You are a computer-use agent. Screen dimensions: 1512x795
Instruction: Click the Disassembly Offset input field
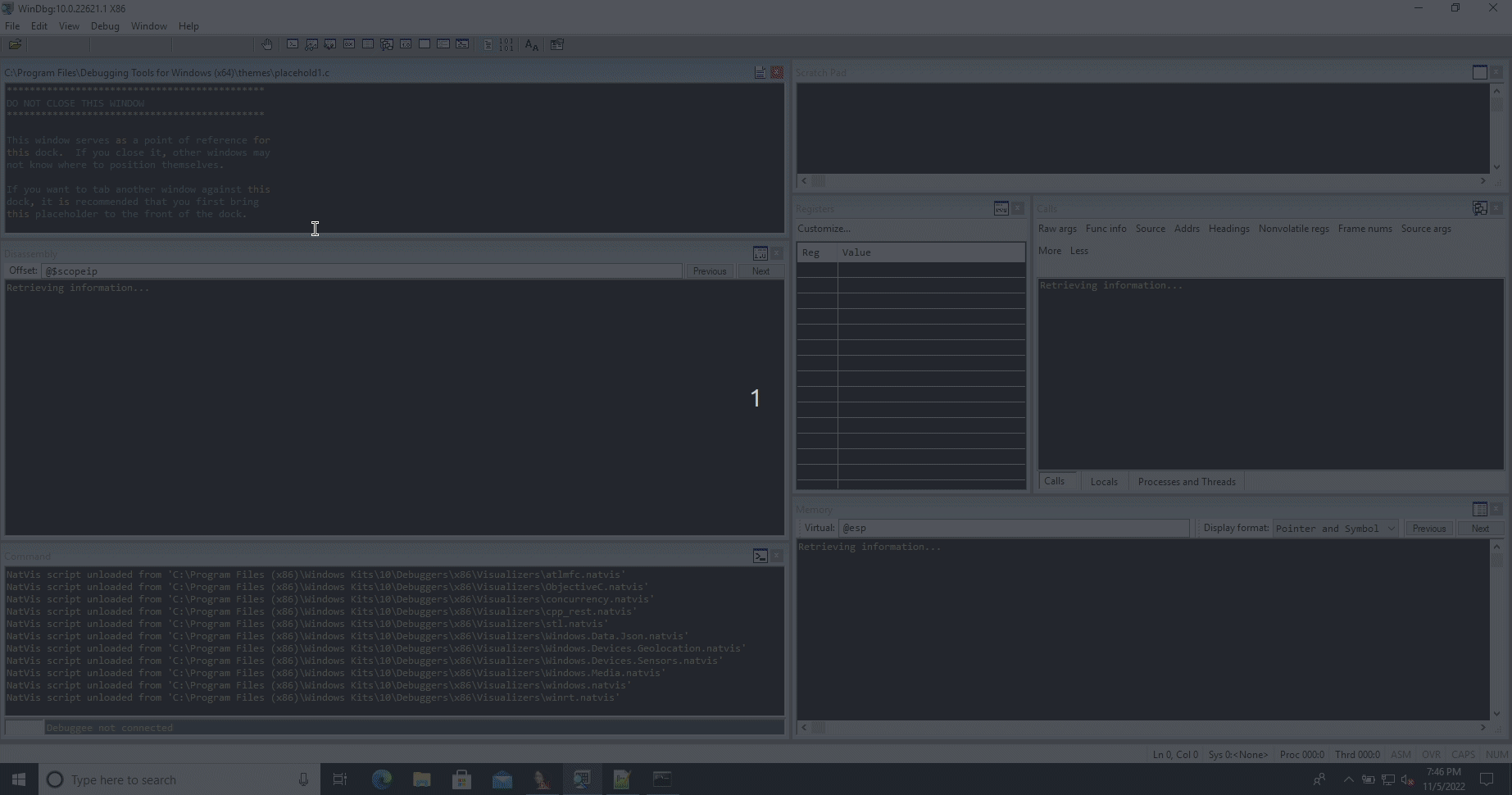(x=361, y=271)
